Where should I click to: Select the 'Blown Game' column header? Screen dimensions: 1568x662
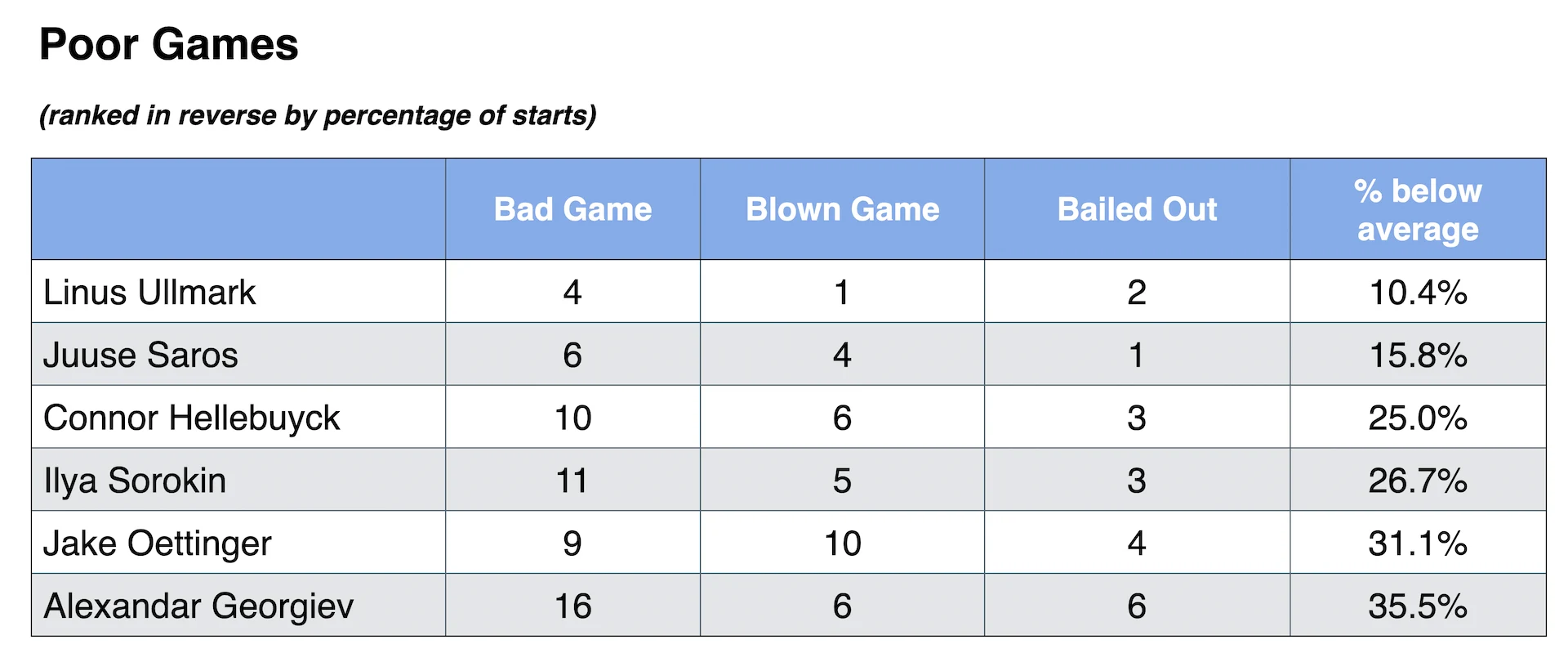[x=842, y=209]
